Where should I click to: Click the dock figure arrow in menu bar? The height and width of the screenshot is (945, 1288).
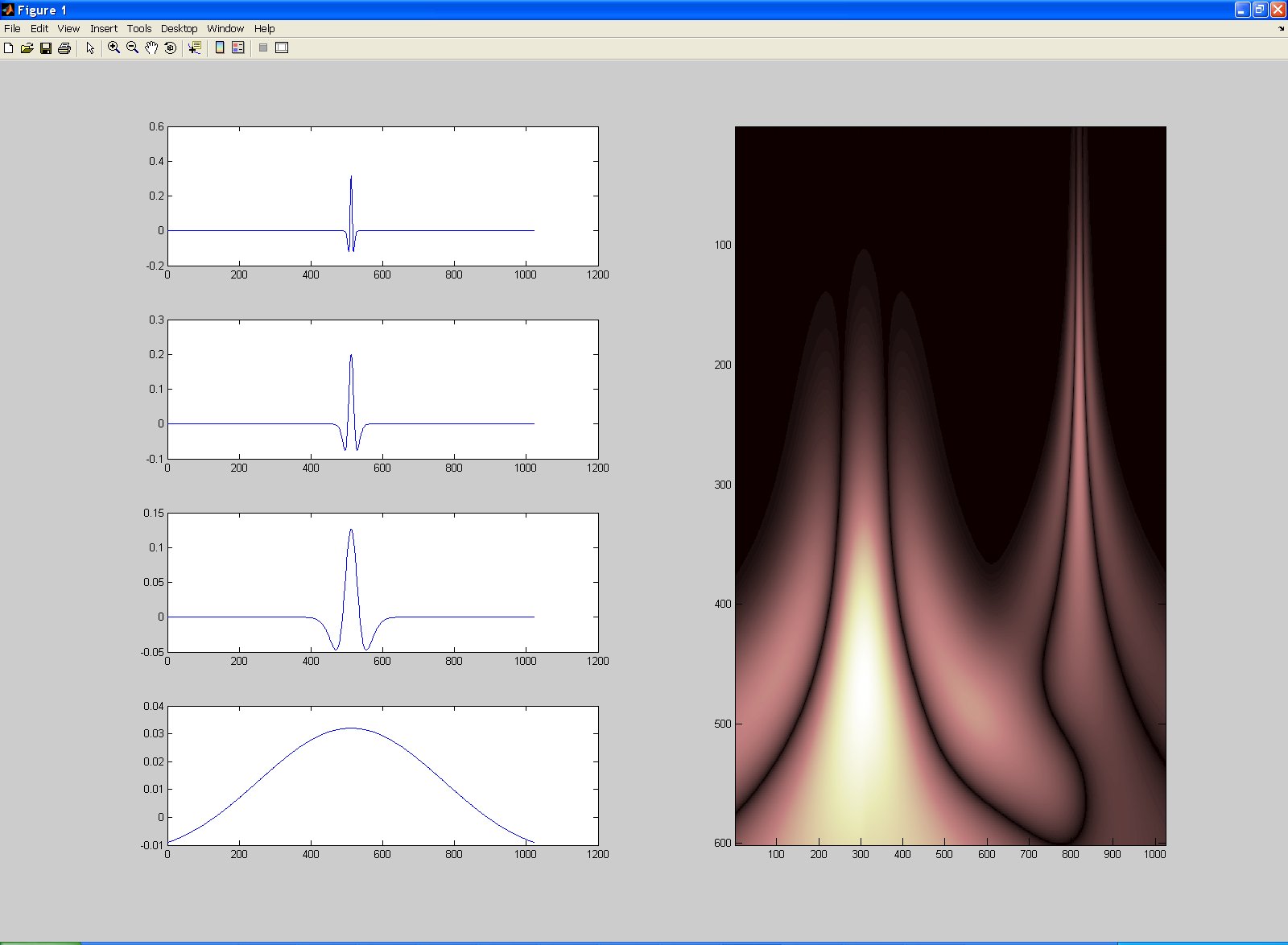1281,28
